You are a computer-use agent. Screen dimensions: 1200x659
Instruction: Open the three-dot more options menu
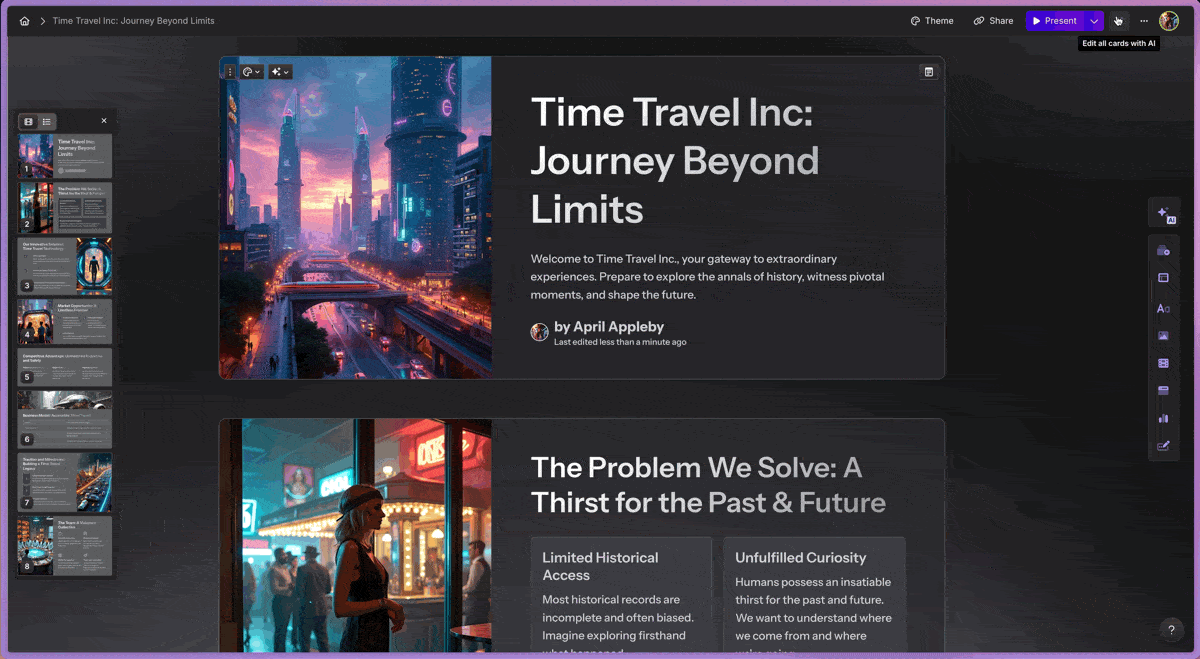coord(1144,21)
